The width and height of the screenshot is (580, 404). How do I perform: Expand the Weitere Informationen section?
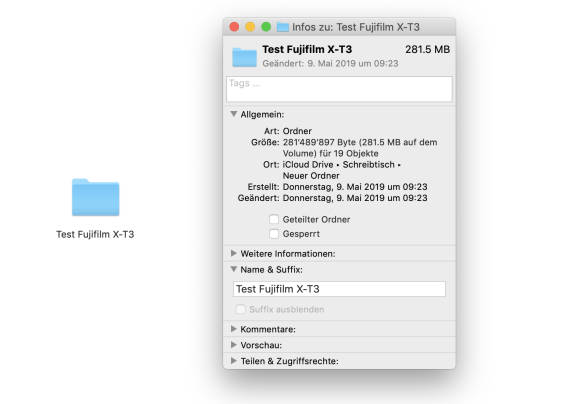[x=233, y=253]
